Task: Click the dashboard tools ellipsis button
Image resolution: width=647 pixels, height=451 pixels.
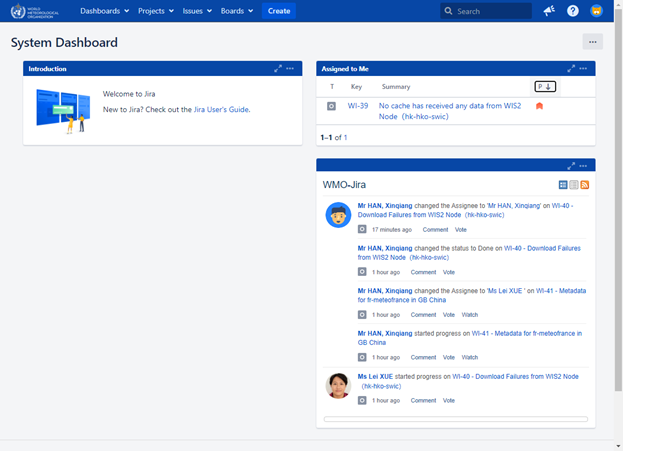Action: coord(593,42)
